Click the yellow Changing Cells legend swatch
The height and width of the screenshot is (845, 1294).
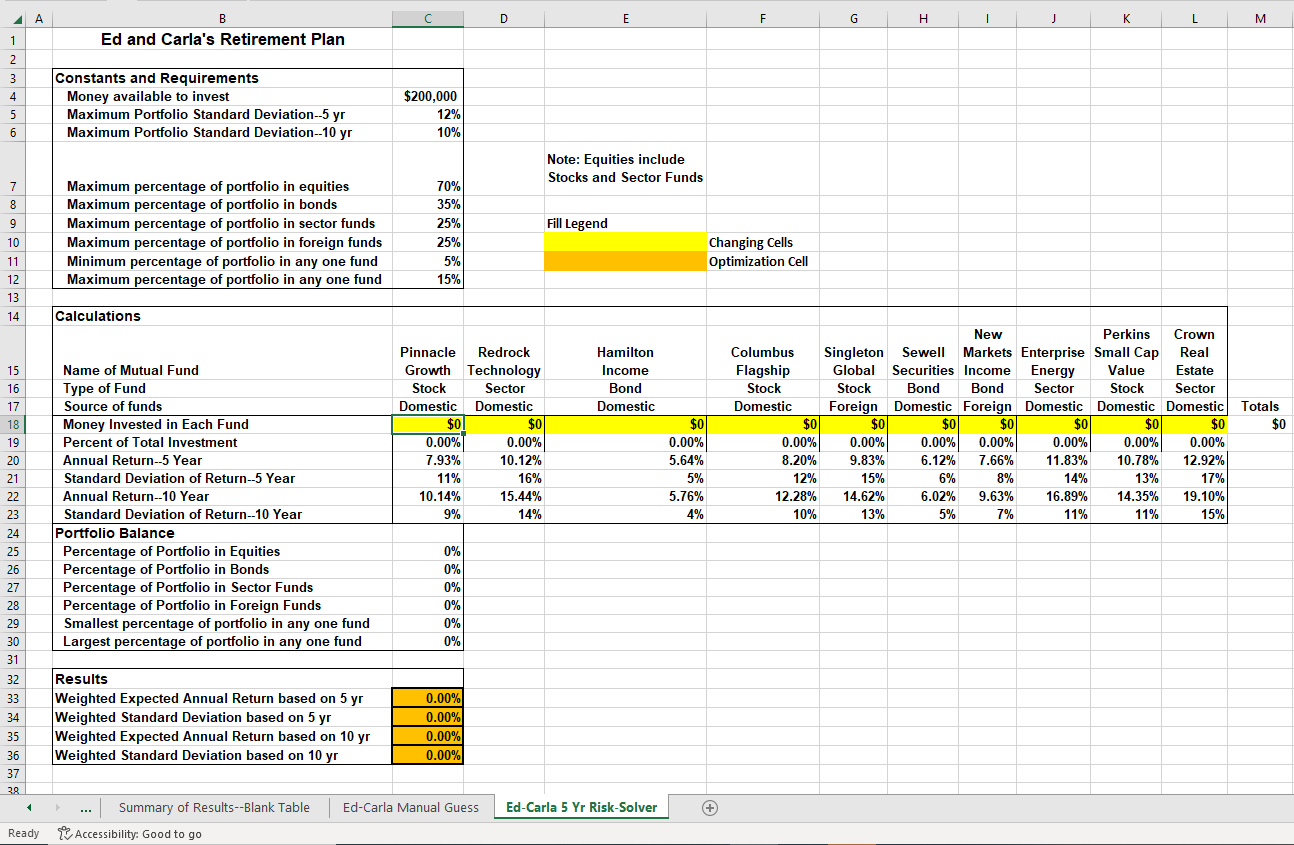point(625,242)
